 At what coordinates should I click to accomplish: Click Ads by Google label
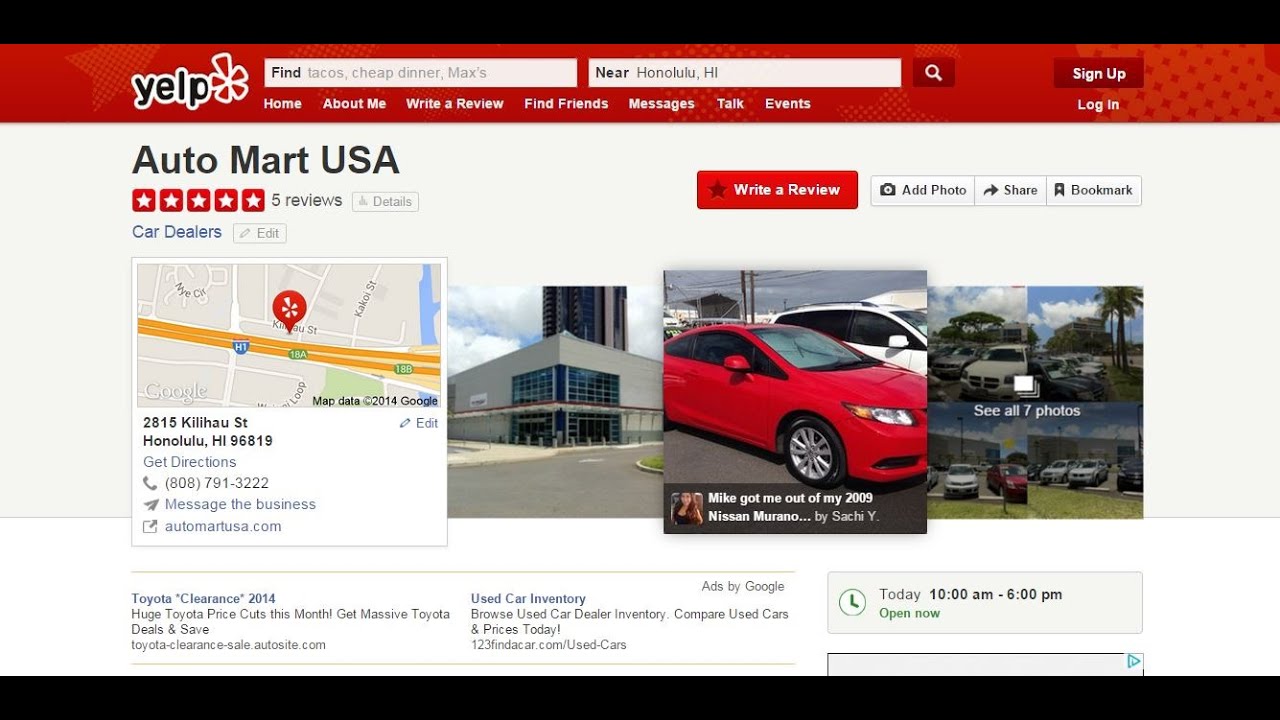tap(743, 587)
